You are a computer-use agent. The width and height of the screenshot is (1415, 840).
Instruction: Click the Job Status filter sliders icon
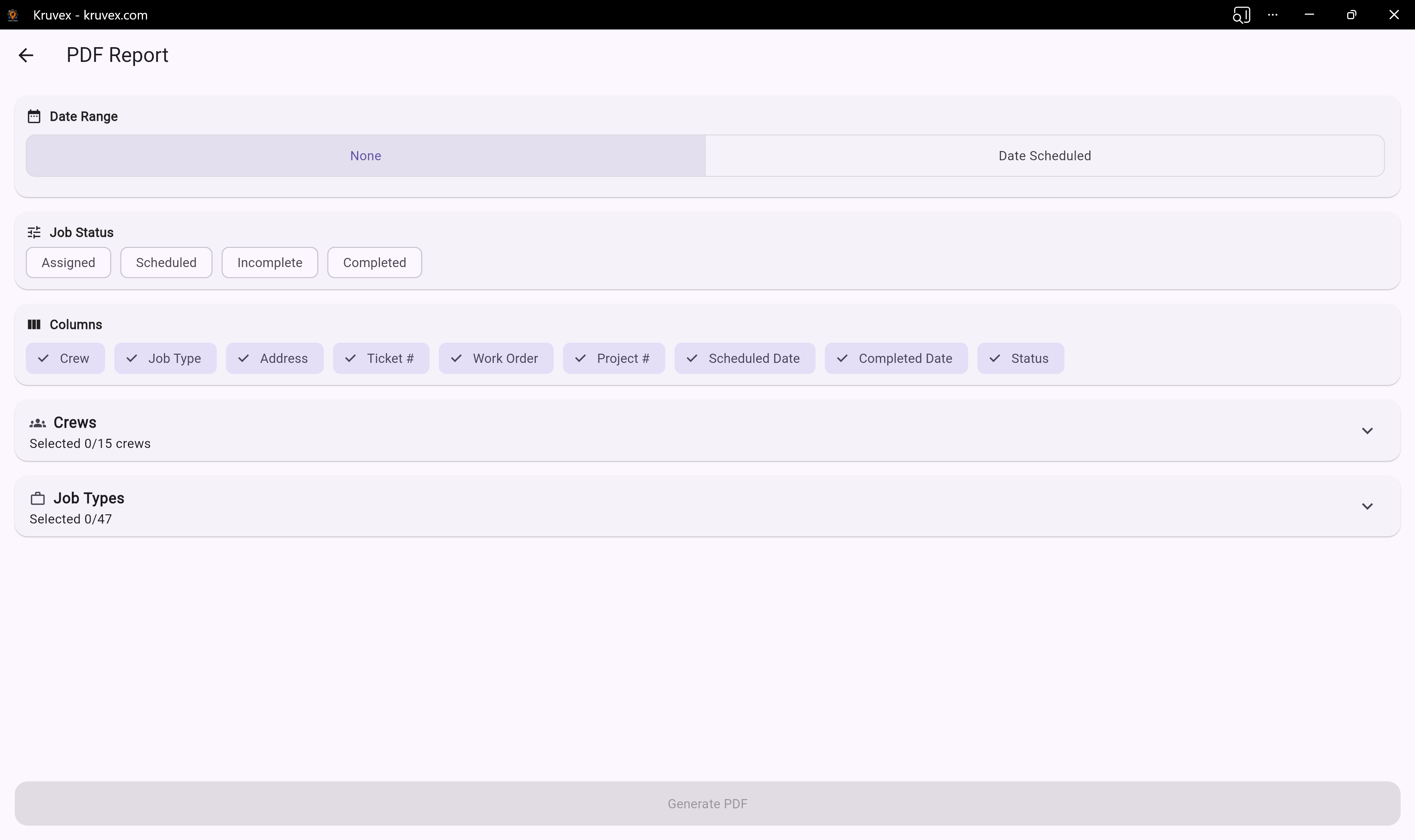point(34,232)
